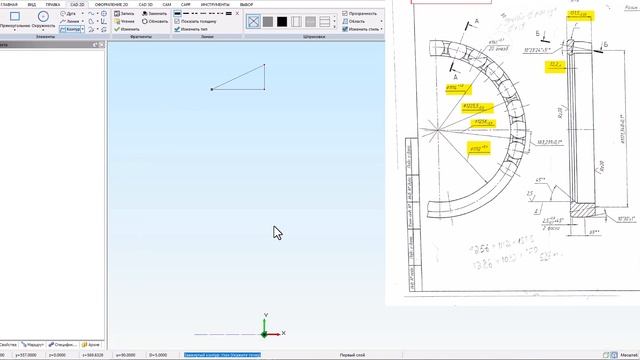The width and height of the screenshot is (640, 360).
Task: Open the Специфик... bottom panel tab
Action: click(62, 345)
